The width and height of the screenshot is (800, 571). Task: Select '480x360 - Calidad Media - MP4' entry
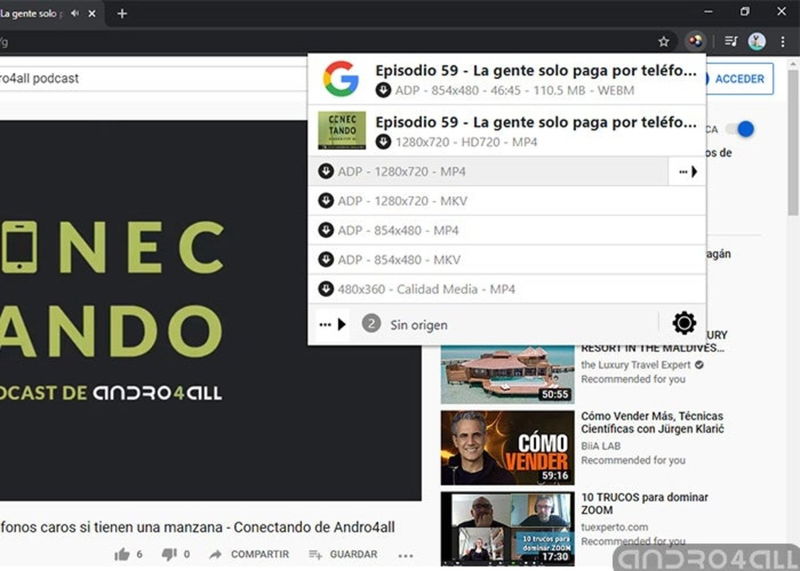(x=507, y=289)
